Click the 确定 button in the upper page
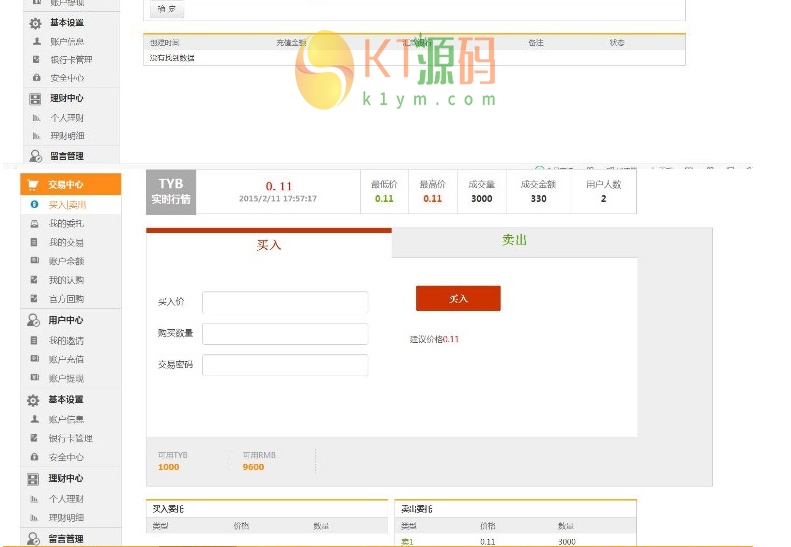 coord(167,9)
